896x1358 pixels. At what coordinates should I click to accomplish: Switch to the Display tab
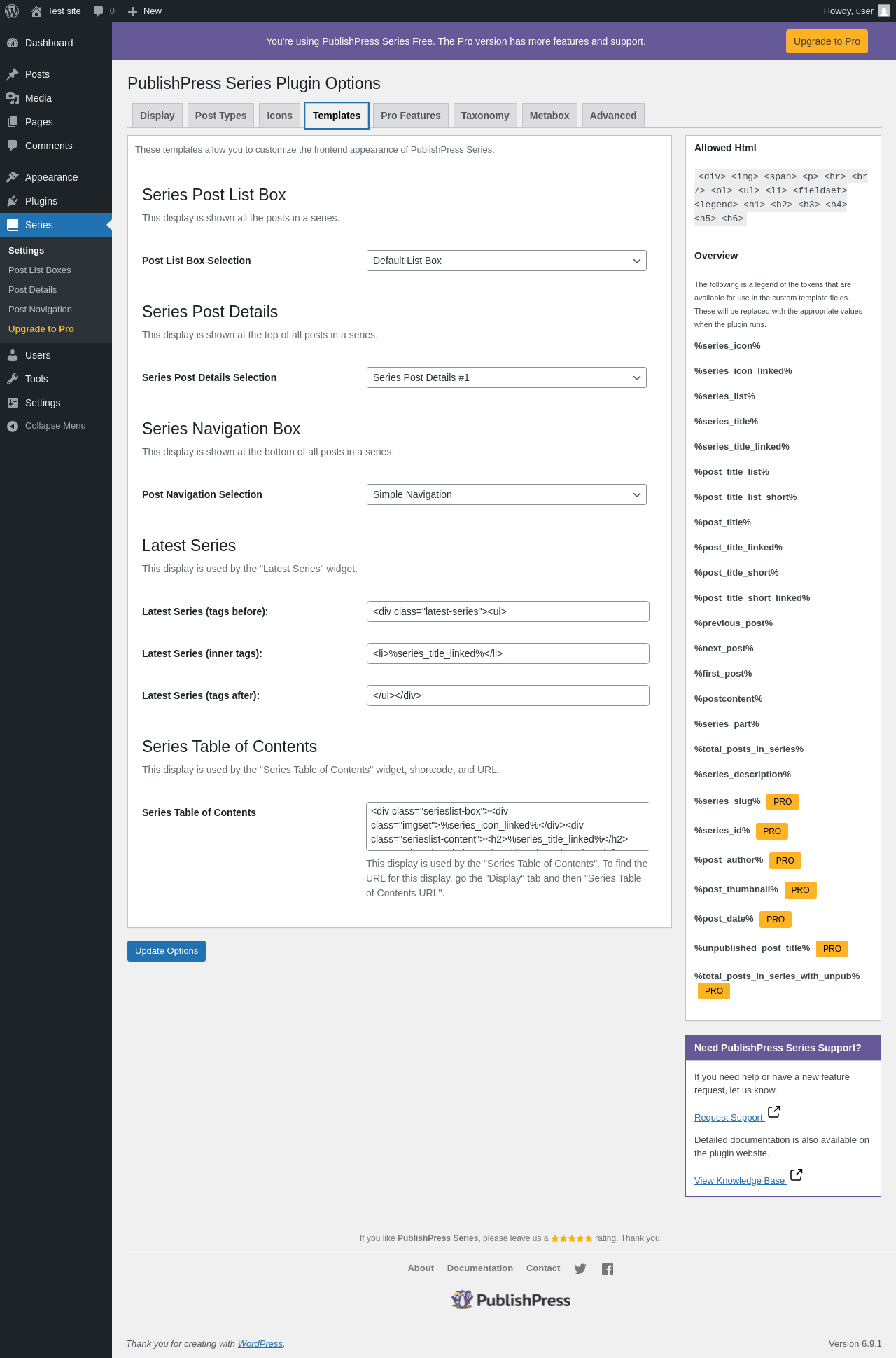click(157, 116)
